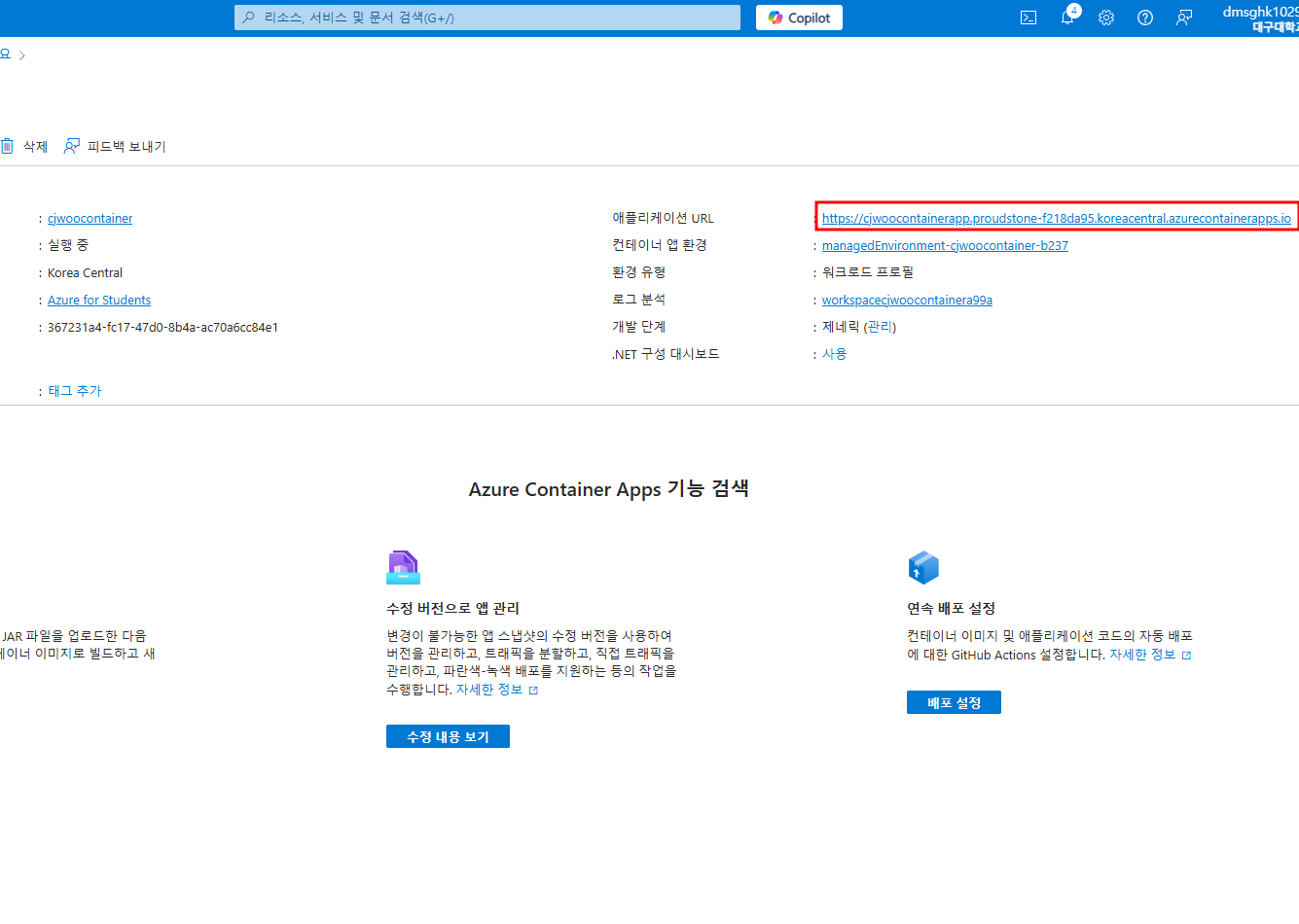
Task: Open workspacecjwoocontainera99a log analytics link
Action: 907,301
